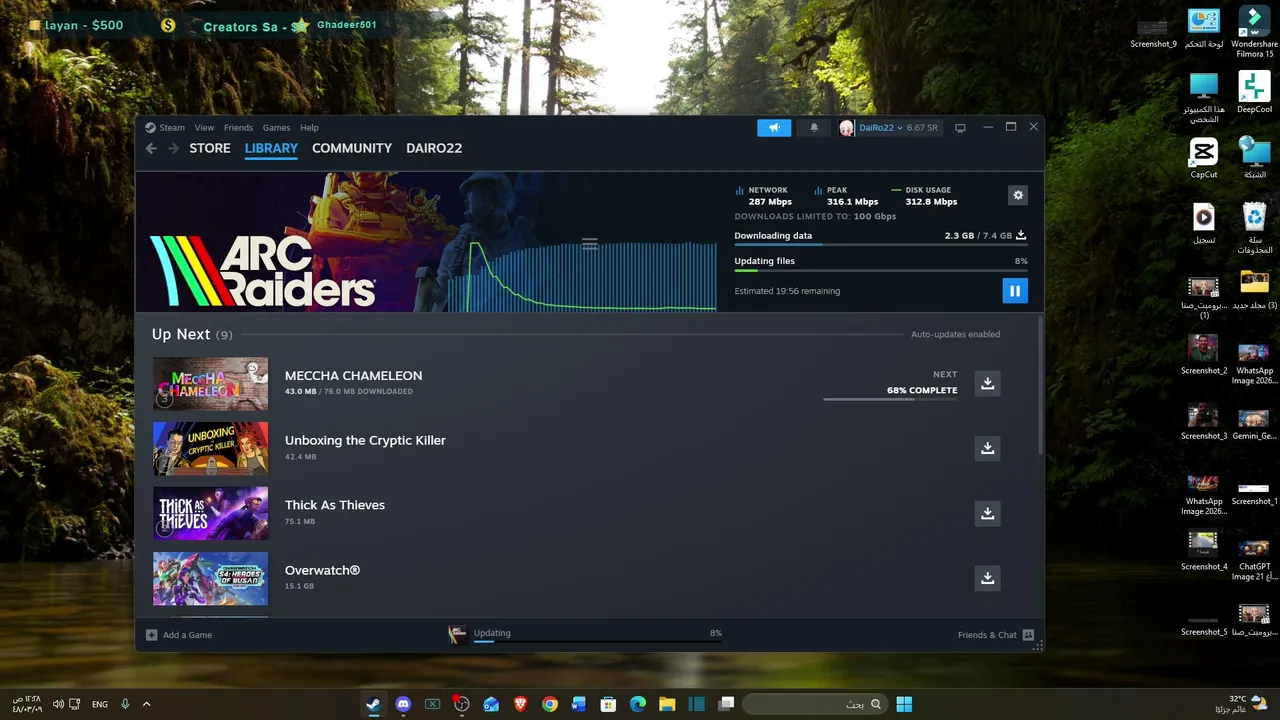
Task: Open the Friends & Chat grid icon
Action: [1028, 635]
